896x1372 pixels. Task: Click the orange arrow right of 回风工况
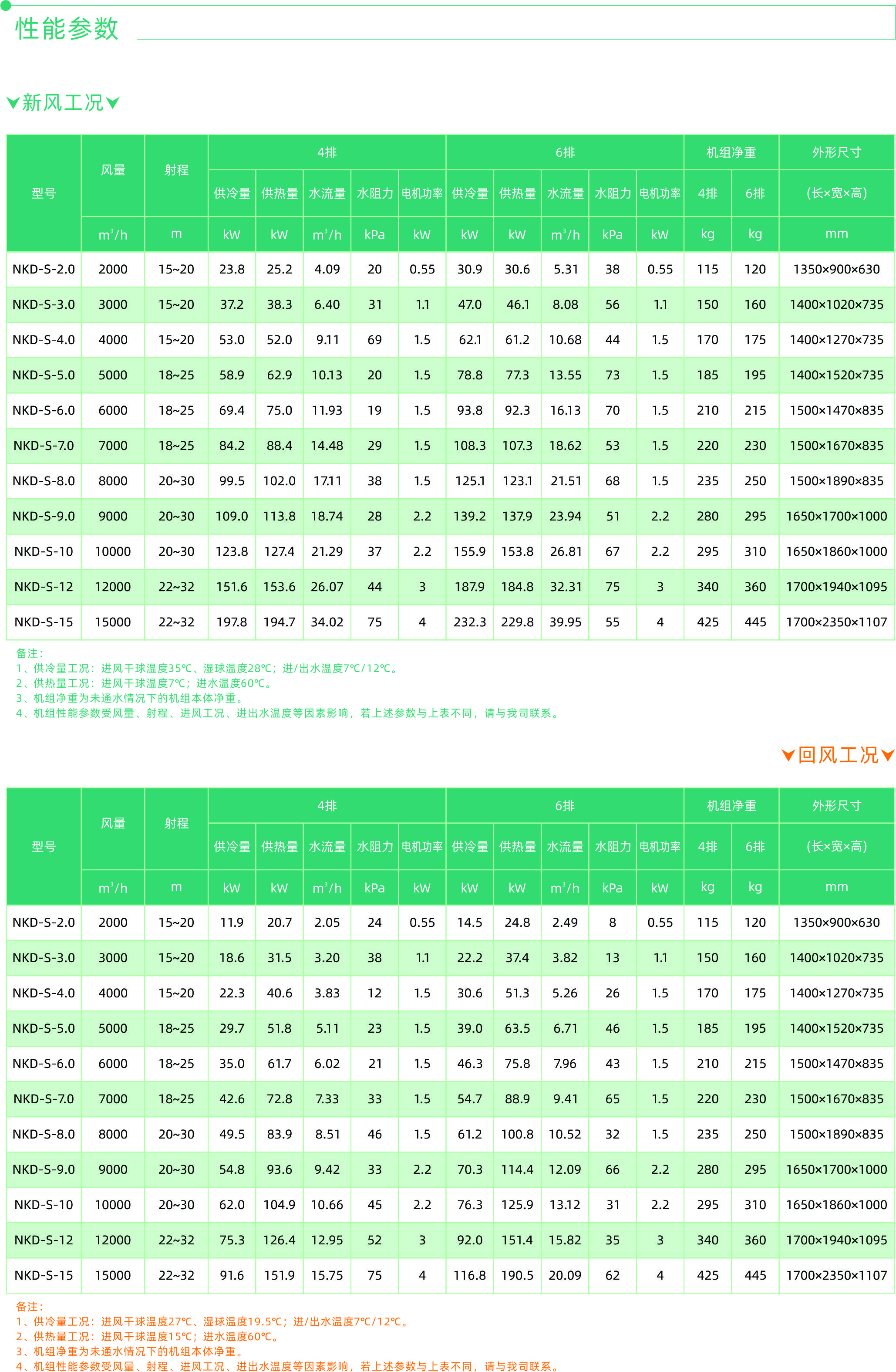coord(888,755)
